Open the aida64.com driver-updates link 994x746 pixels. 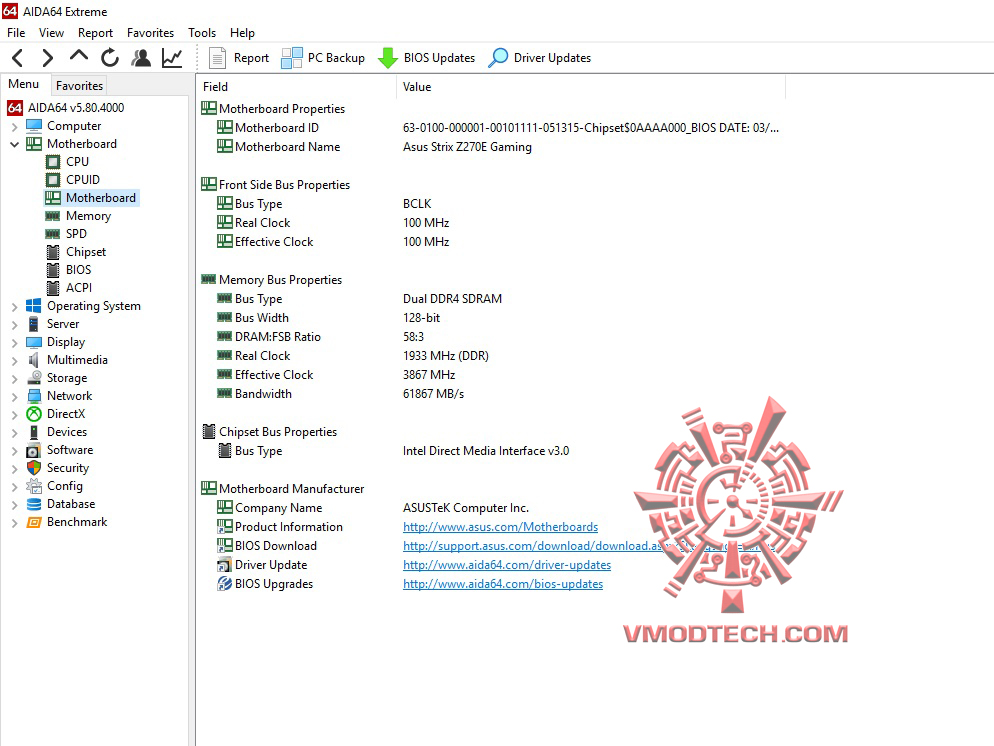[x=507, y=565]
